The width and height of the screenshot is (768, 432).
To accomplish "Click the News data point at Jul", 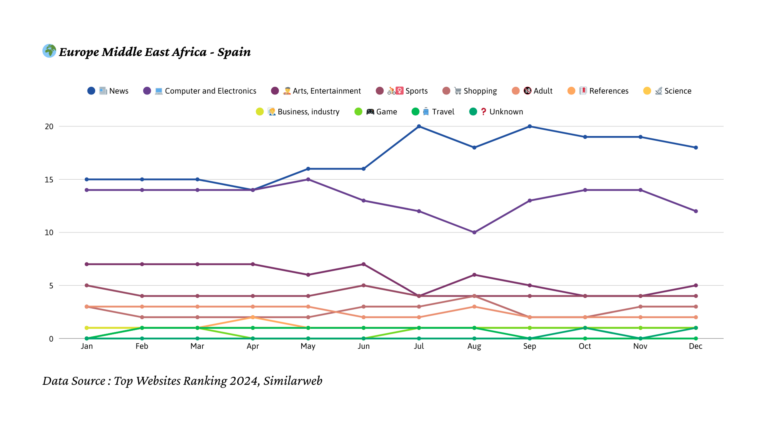I will click(x=417, y=126).
